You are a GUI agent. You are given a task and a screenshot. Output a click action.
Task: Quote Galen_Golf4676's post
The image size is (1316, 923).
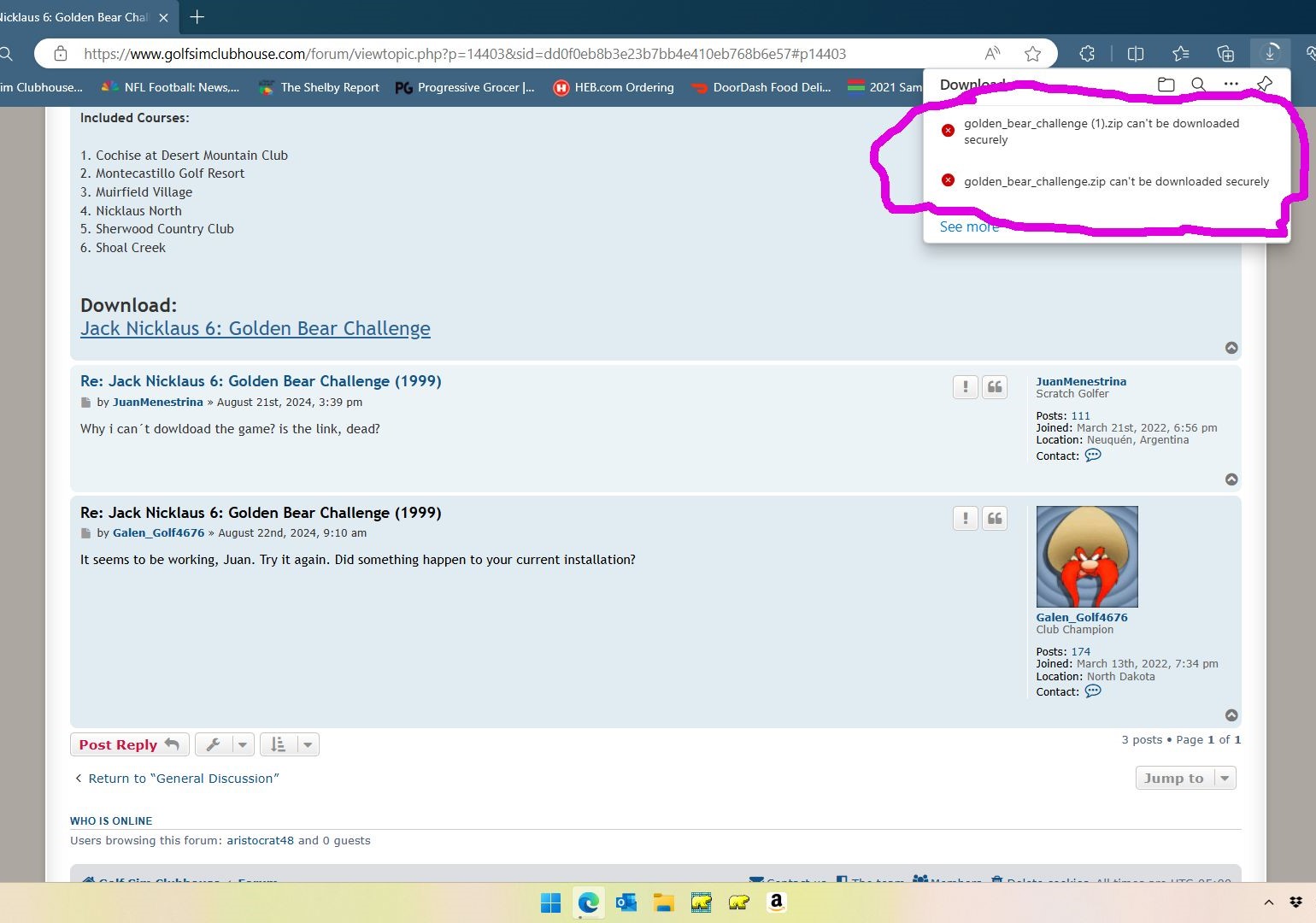coord(995,518)
